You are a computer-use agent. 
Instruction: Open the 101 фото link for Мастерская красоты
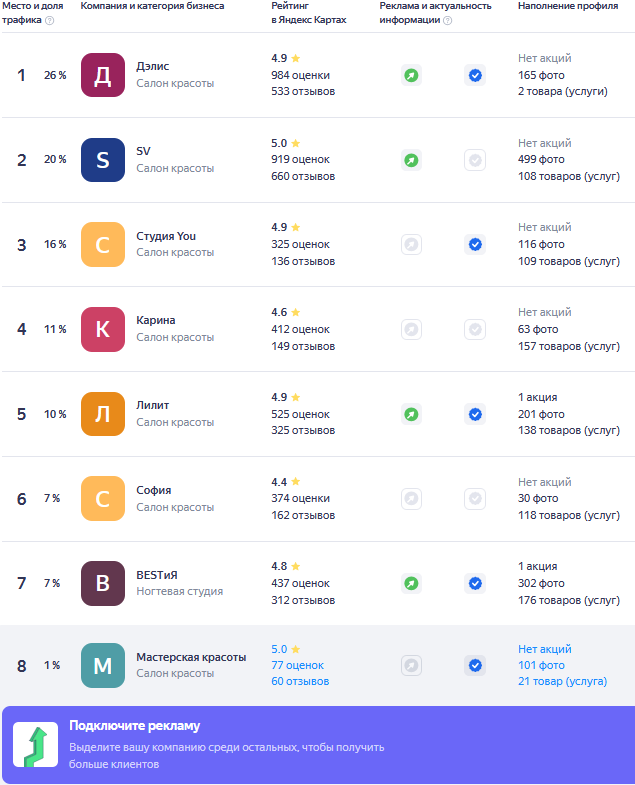pos(541,665)
